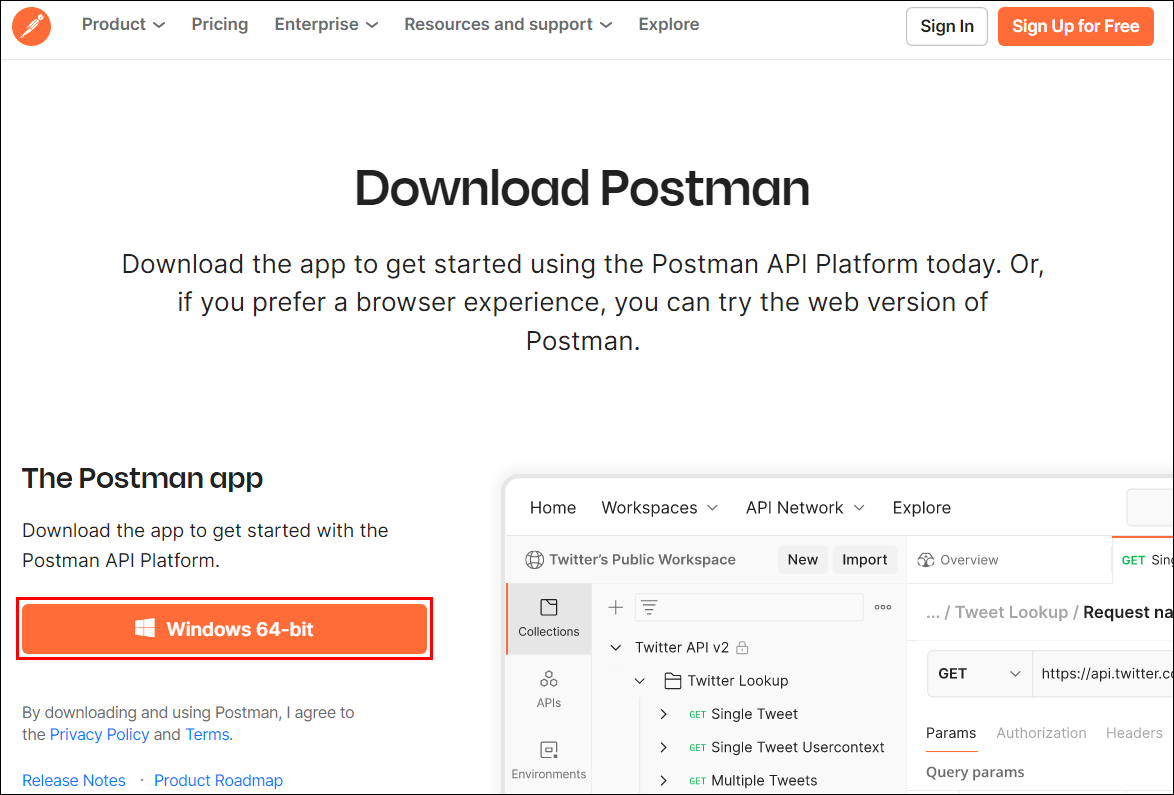Collapse the Twitter API v2 collection

tap(615, 648)
